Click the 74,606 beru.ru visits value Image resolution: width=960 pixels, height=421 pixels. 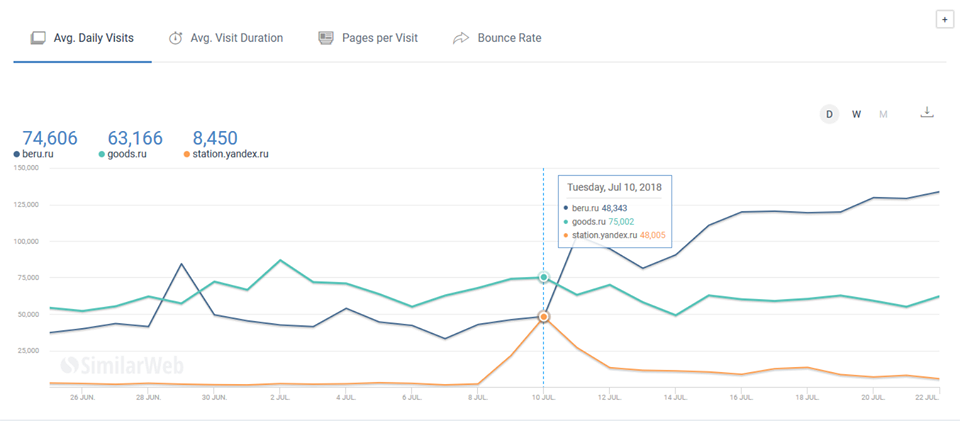(x=50, y=138)
